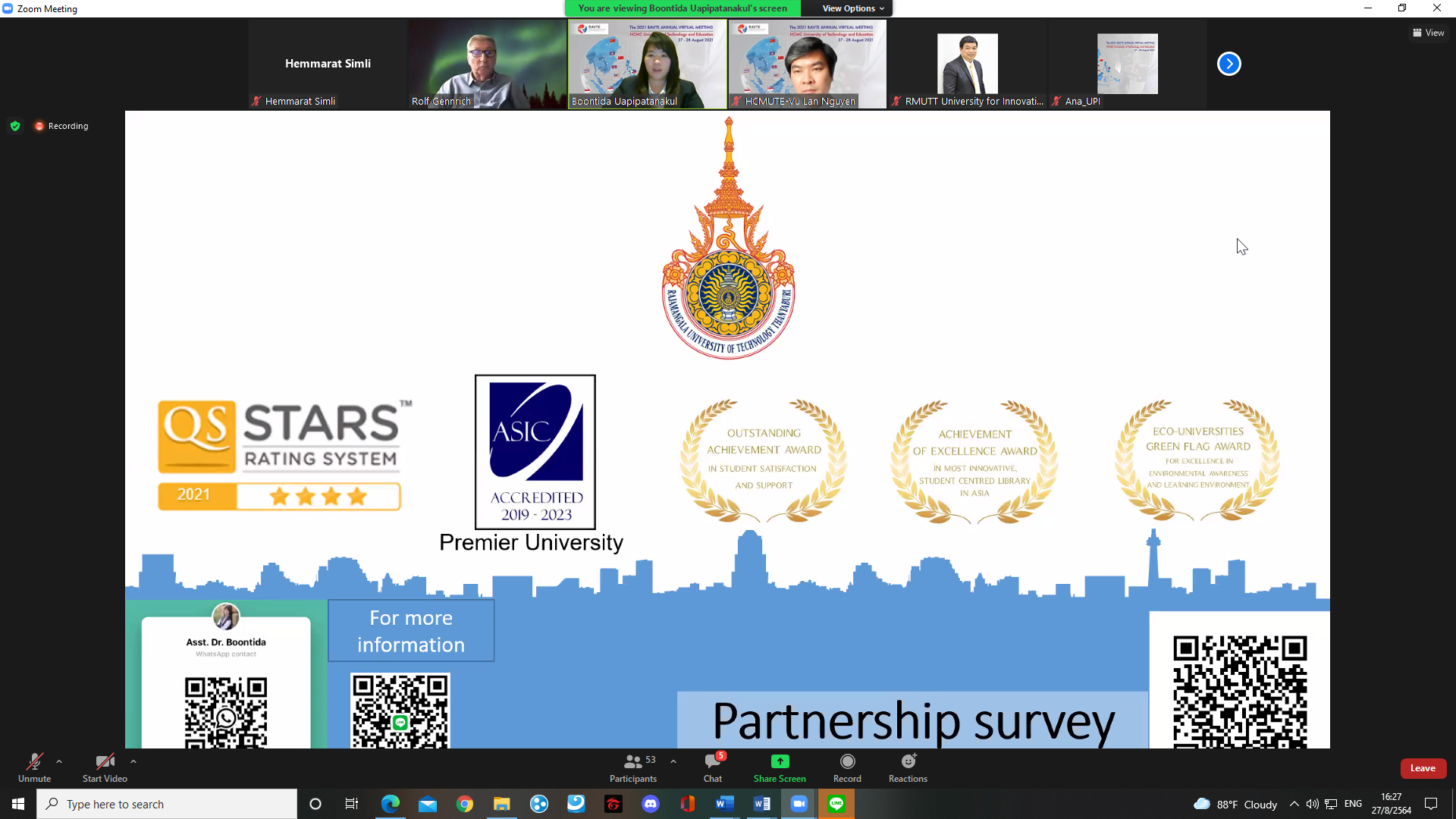Viewport: 1456px width, 819px height.
Task: Start your video camera
Action: 105,767
